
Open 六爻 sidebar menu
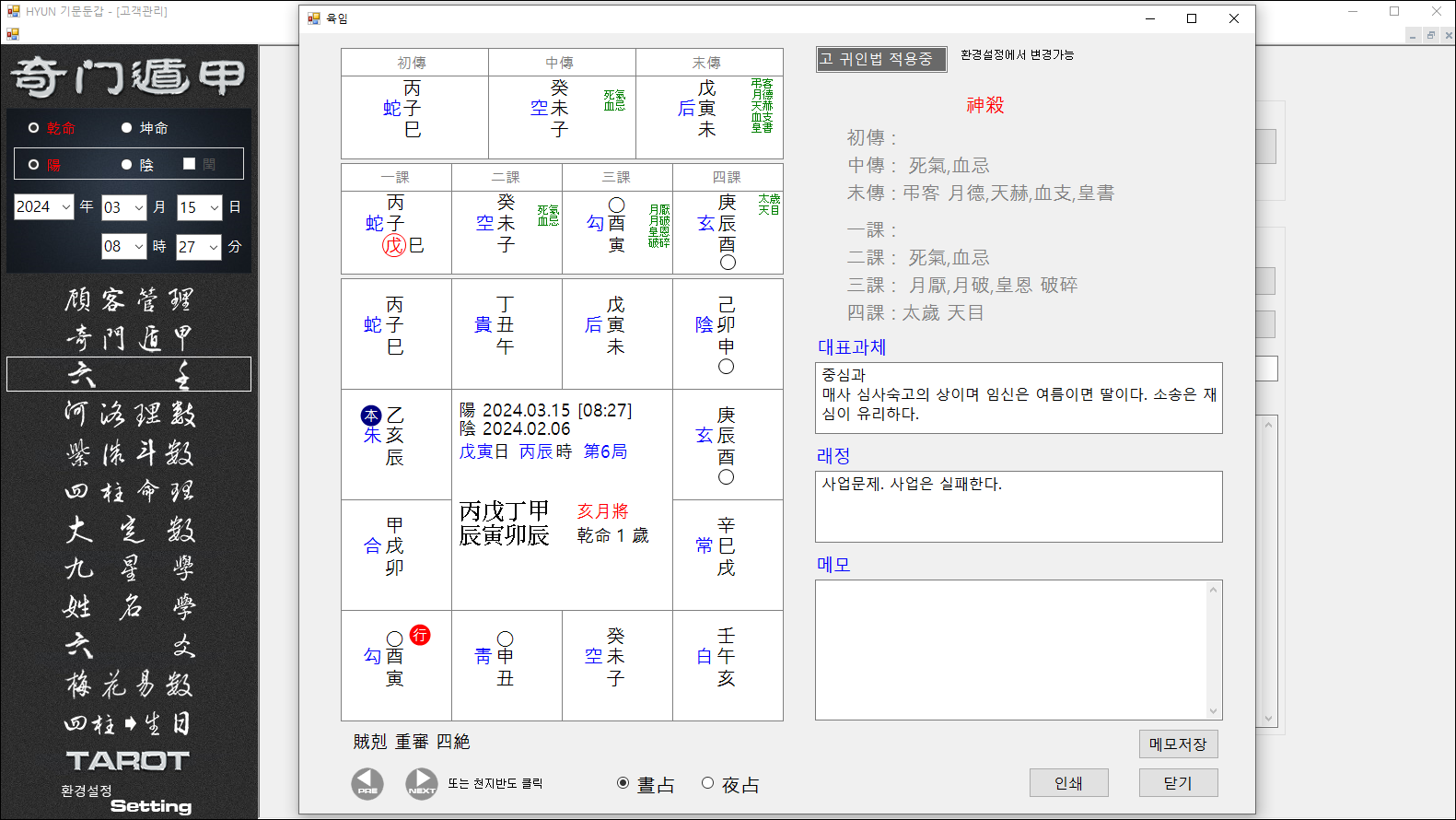(129, 646)
